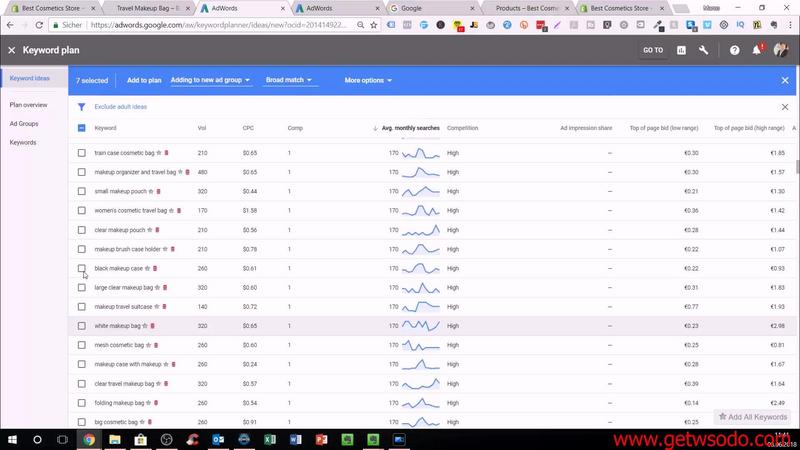Star the train case cosmetic bag keyword
800x450 pixels.
[159, 153]
